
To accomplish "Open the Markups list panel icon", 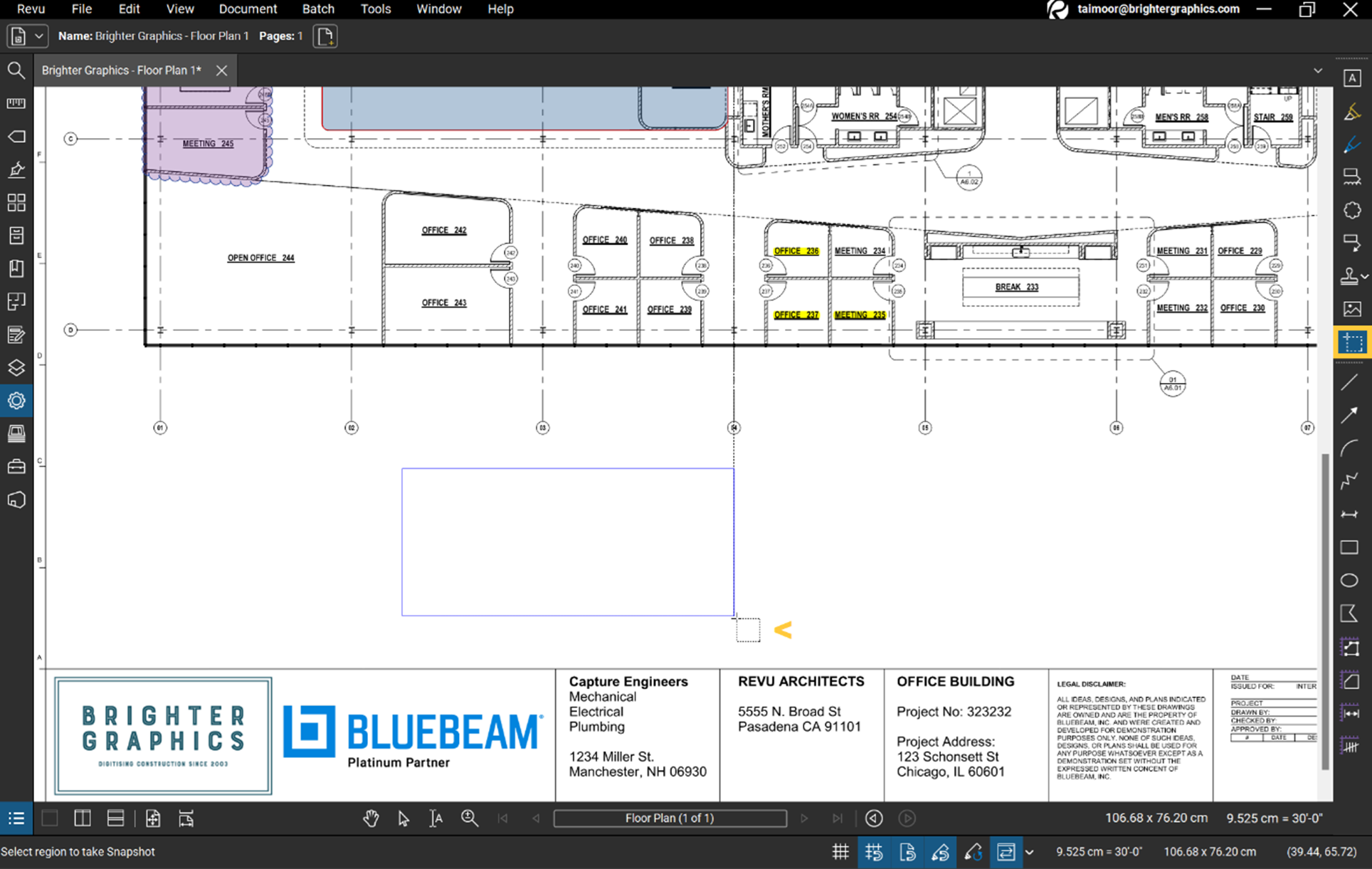I will tap(16, 335).
